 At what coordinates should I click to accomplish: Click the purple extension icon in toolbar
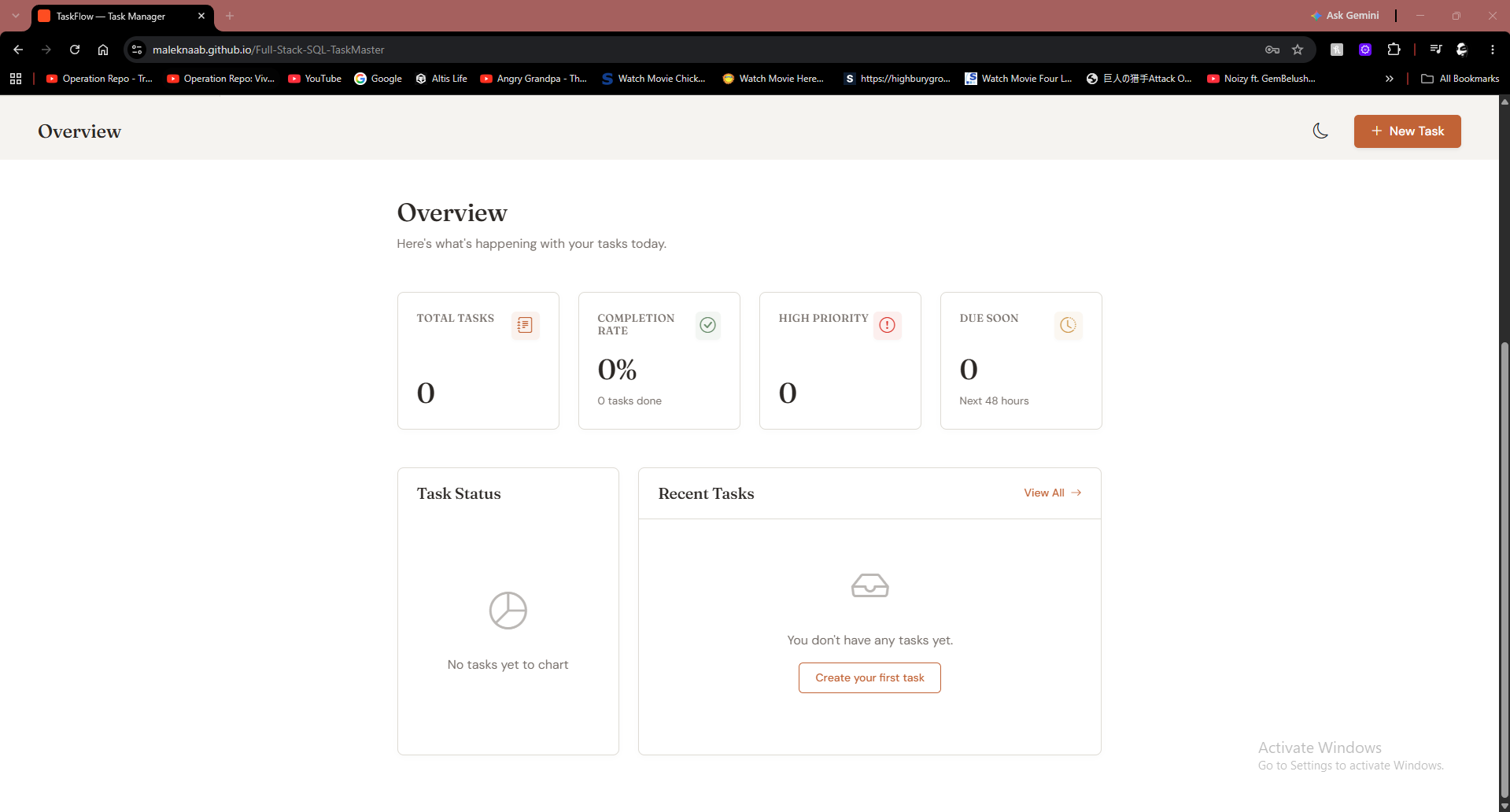[1365, 50]
